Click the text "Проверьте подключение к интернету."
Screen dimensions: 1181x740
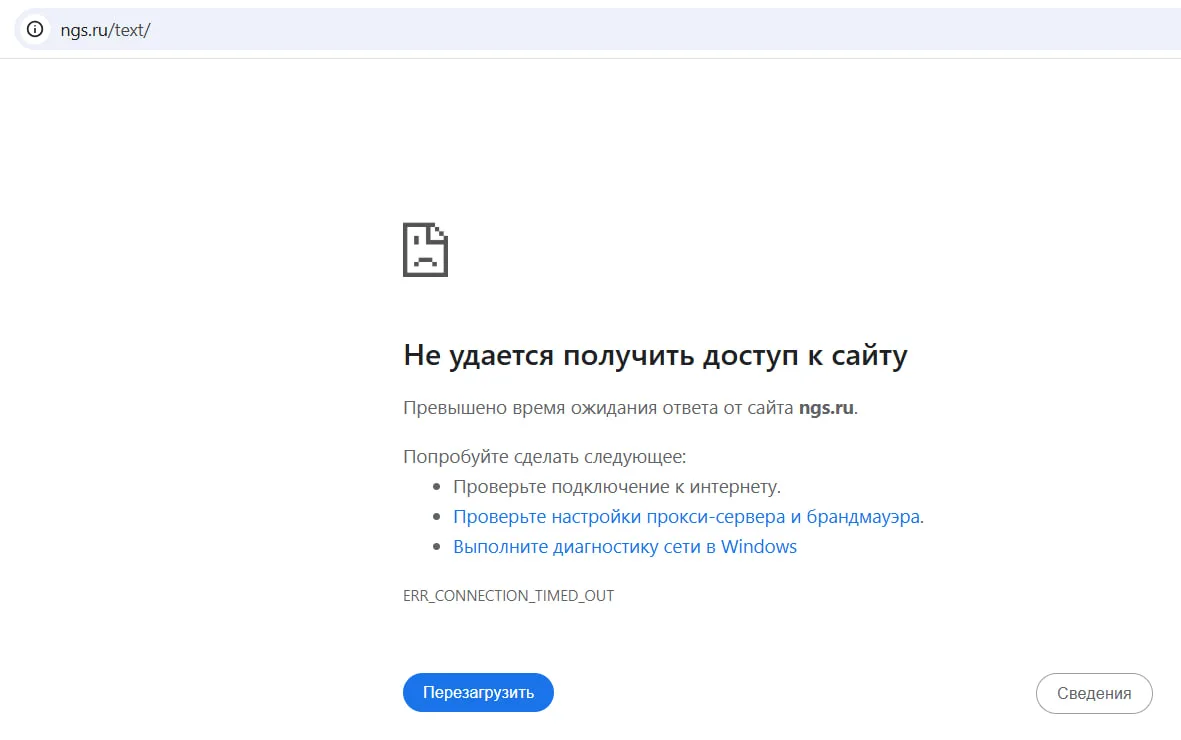617,487
